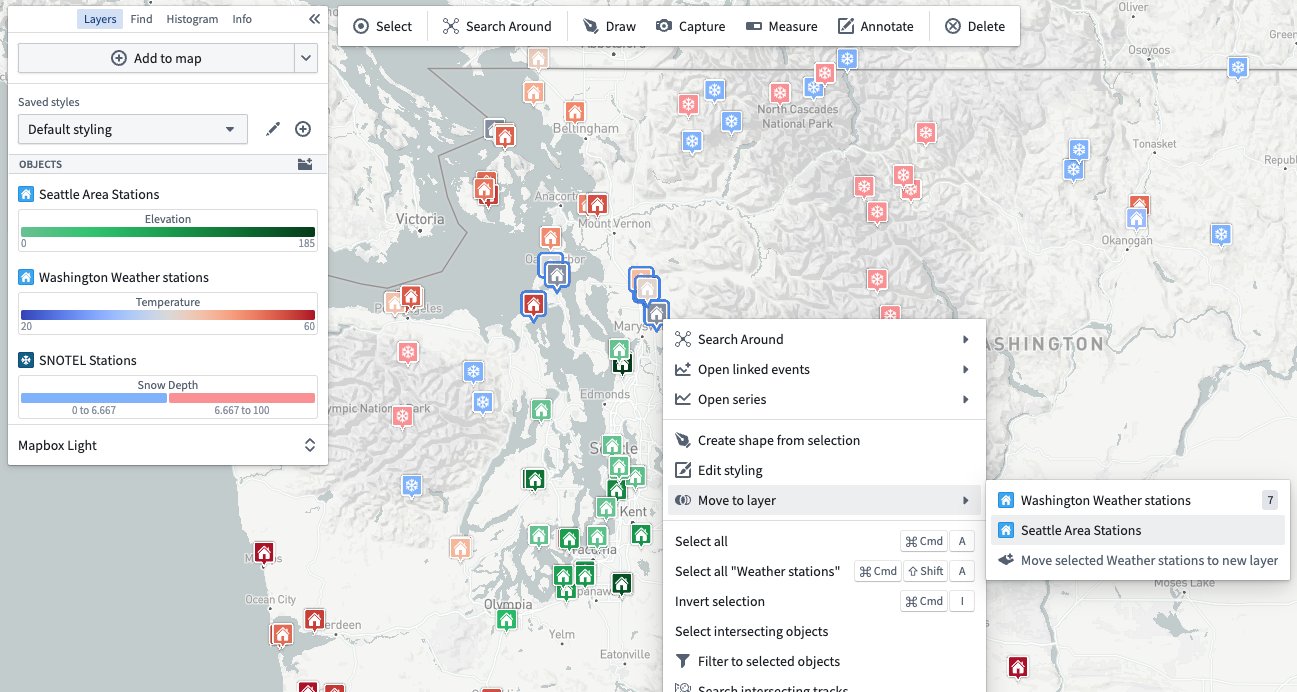
Task: Click Edit styling in context menu
Action: (x=824, y=470)
